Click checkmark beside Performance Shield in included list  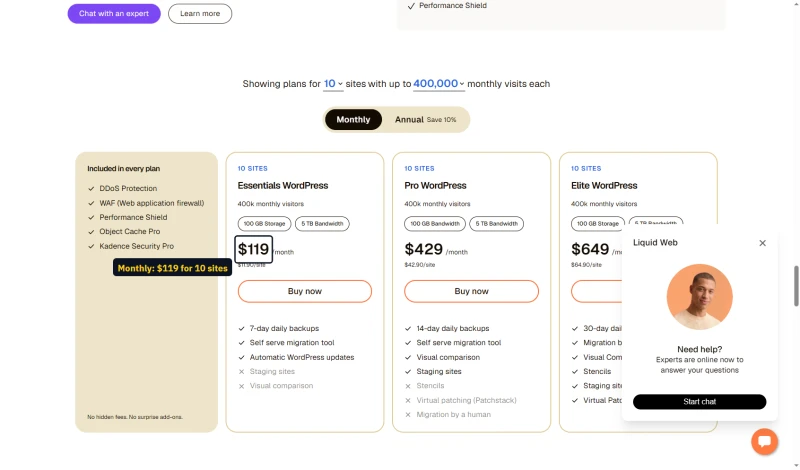(x=91, y=217)
